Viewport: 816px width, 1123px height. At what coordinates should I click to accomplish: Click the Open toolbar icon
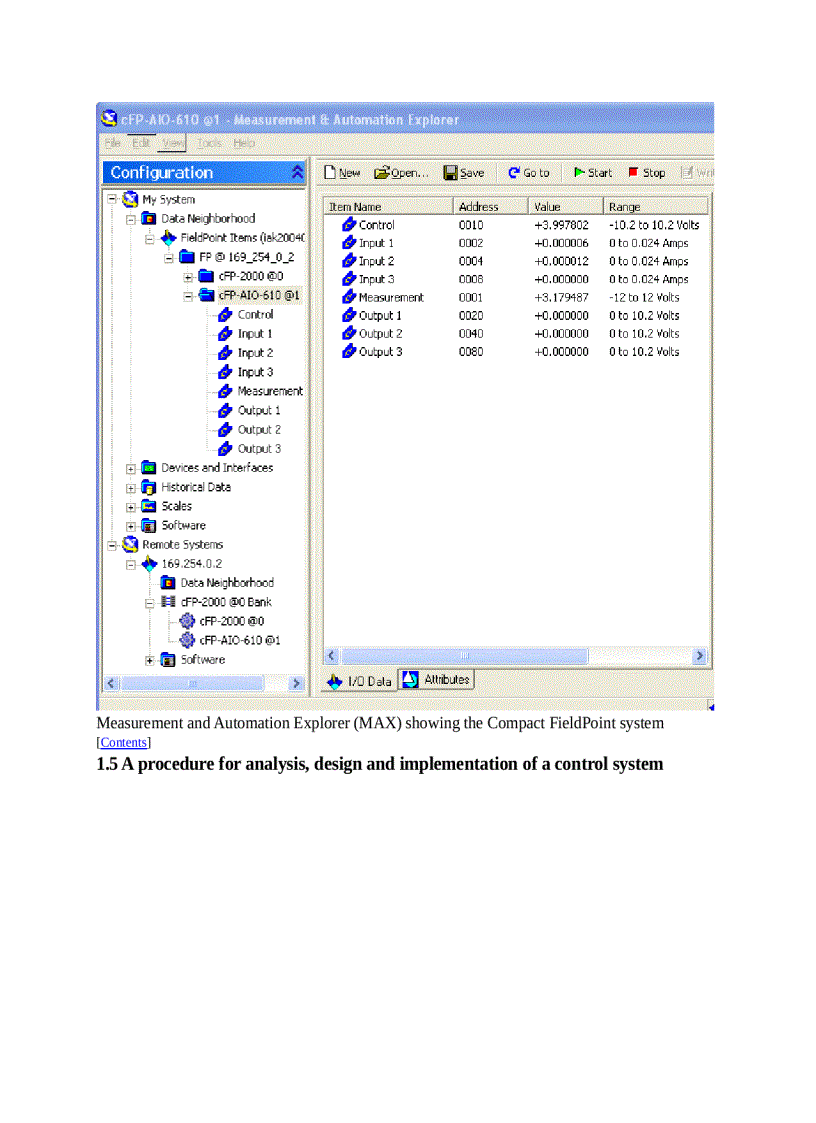[399, 172]
